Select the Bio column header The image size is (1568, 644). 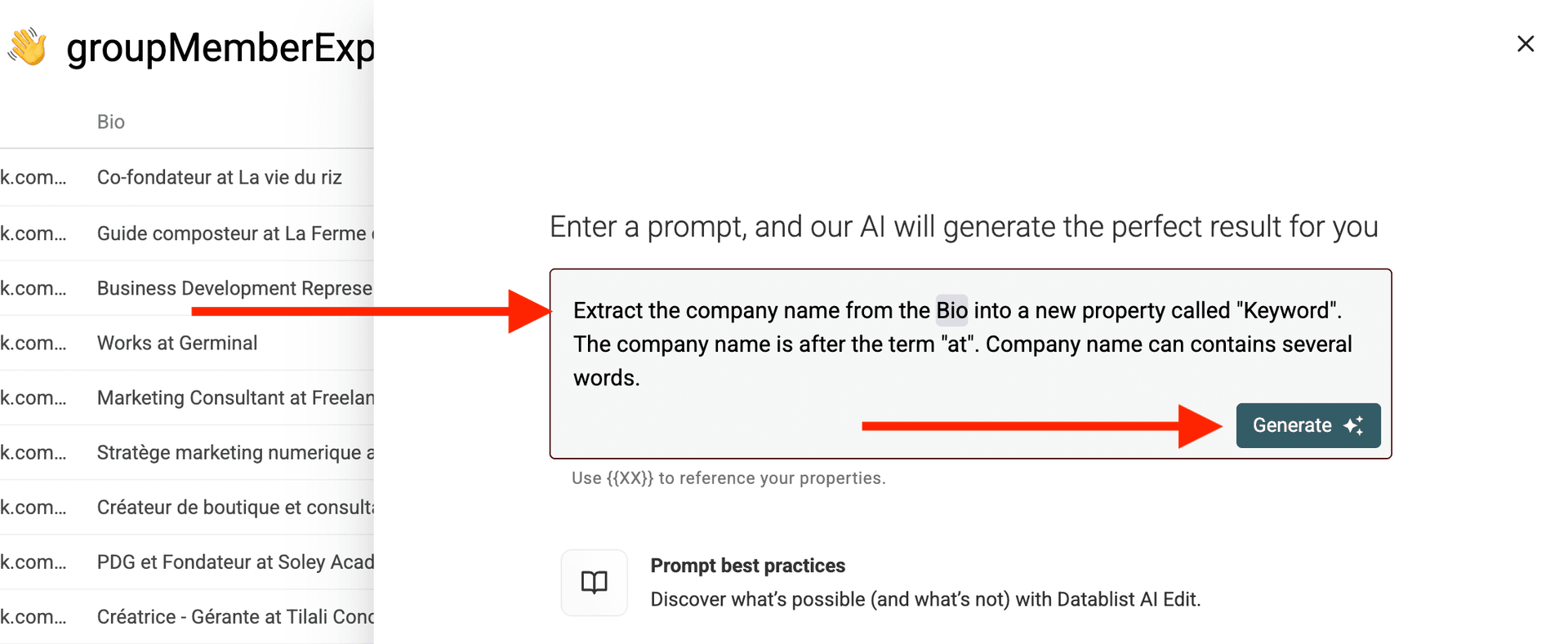[x=111, y=122]
